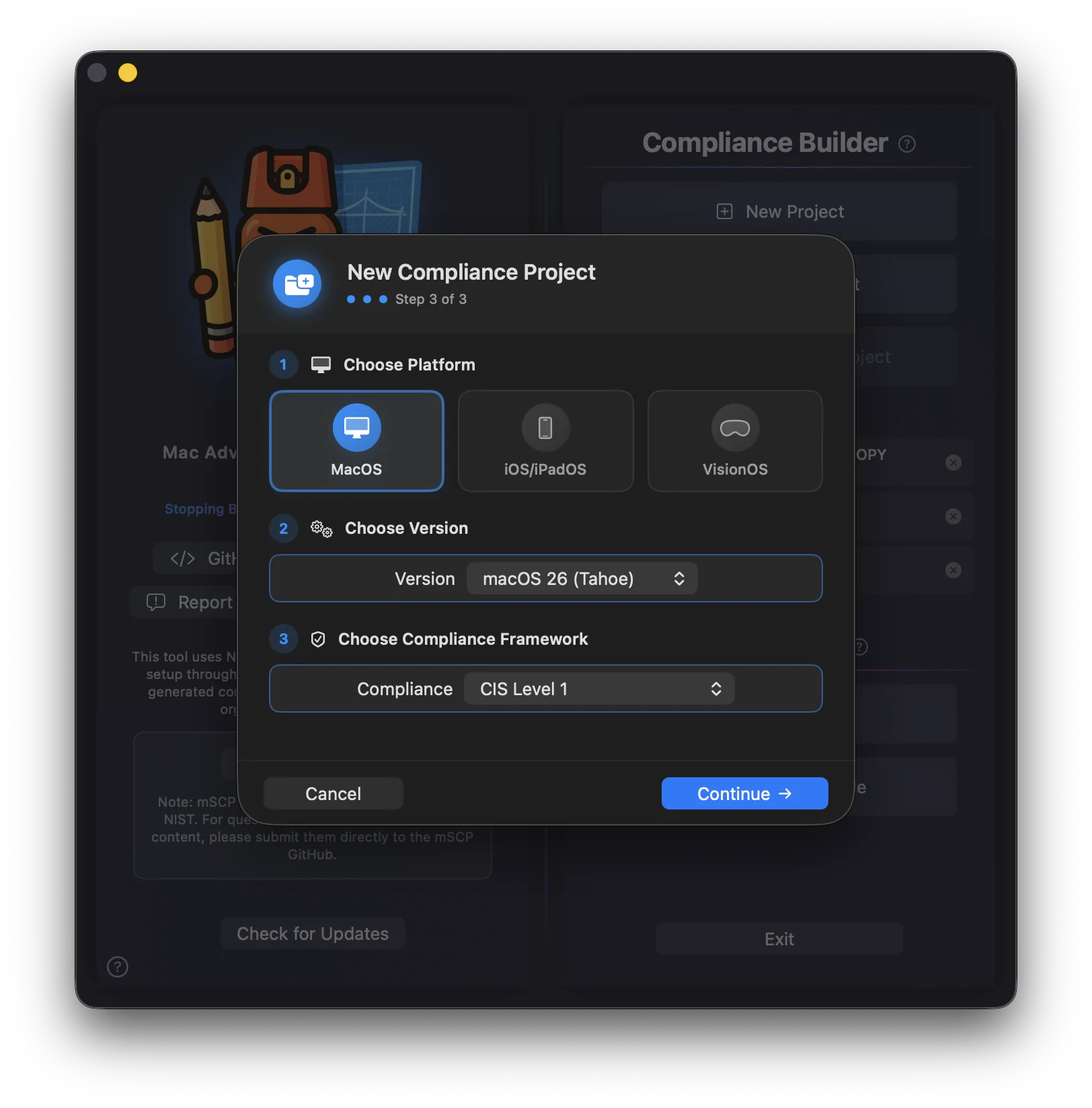Open the macOS 26 (Tahoe) version dropdown
Viewport: 1092px width, 1108px height.
click(582, 579)
